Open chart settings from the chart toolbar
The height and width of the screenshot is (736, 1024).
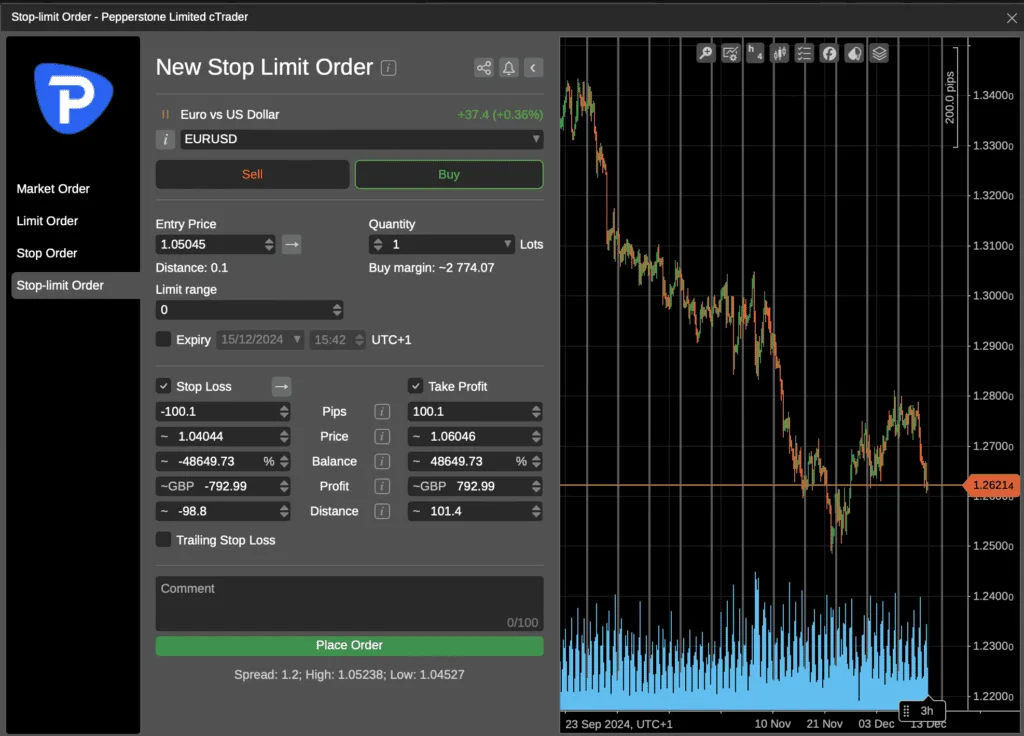point(730,53)
